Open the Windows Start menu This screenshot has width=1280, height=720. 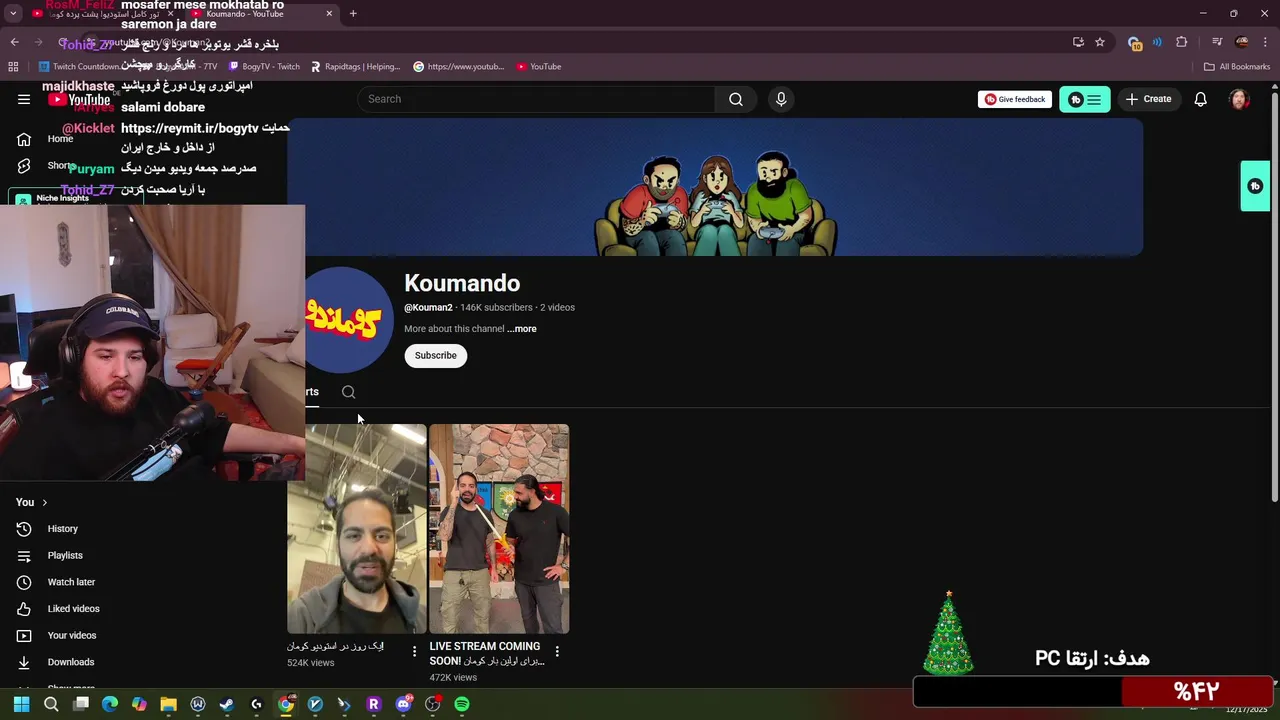pos(21,704)
